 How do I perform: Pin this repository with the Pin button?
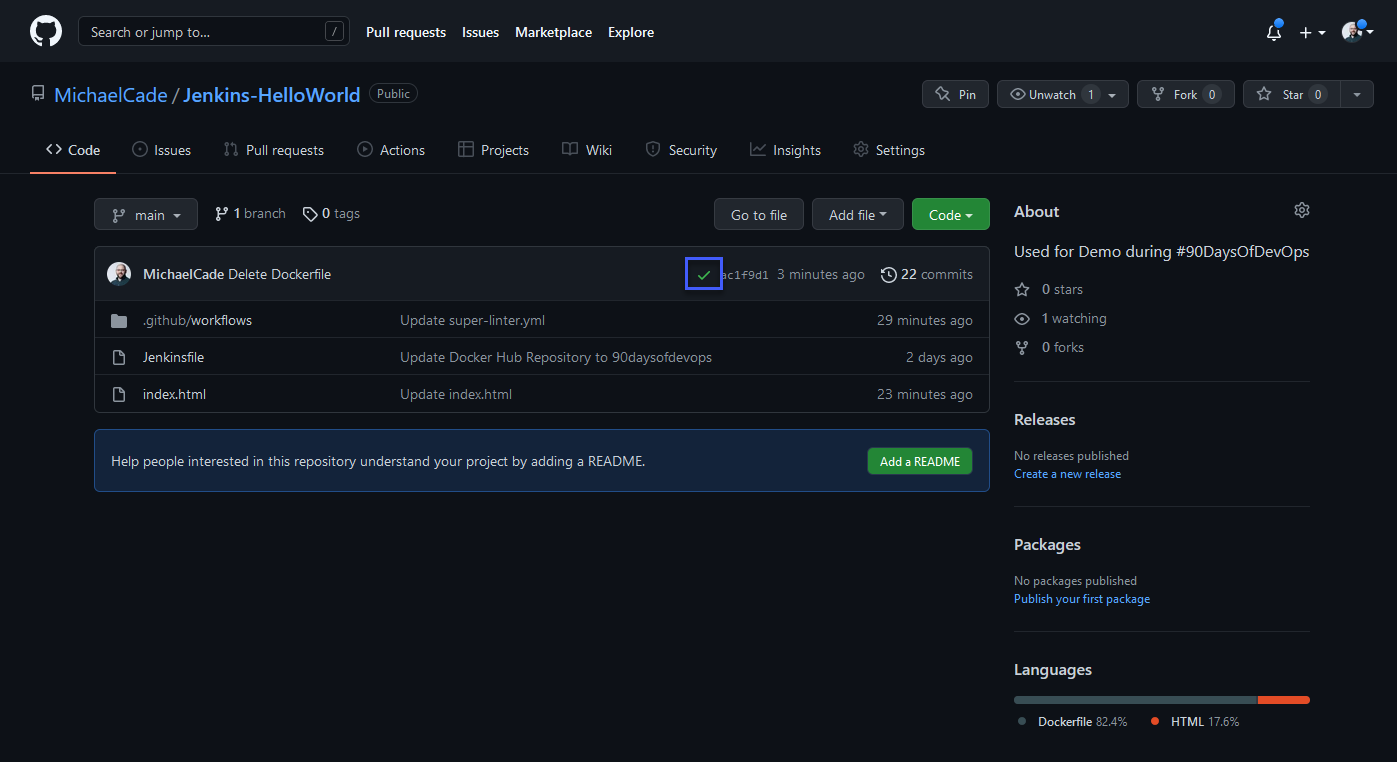click(955, 94)
